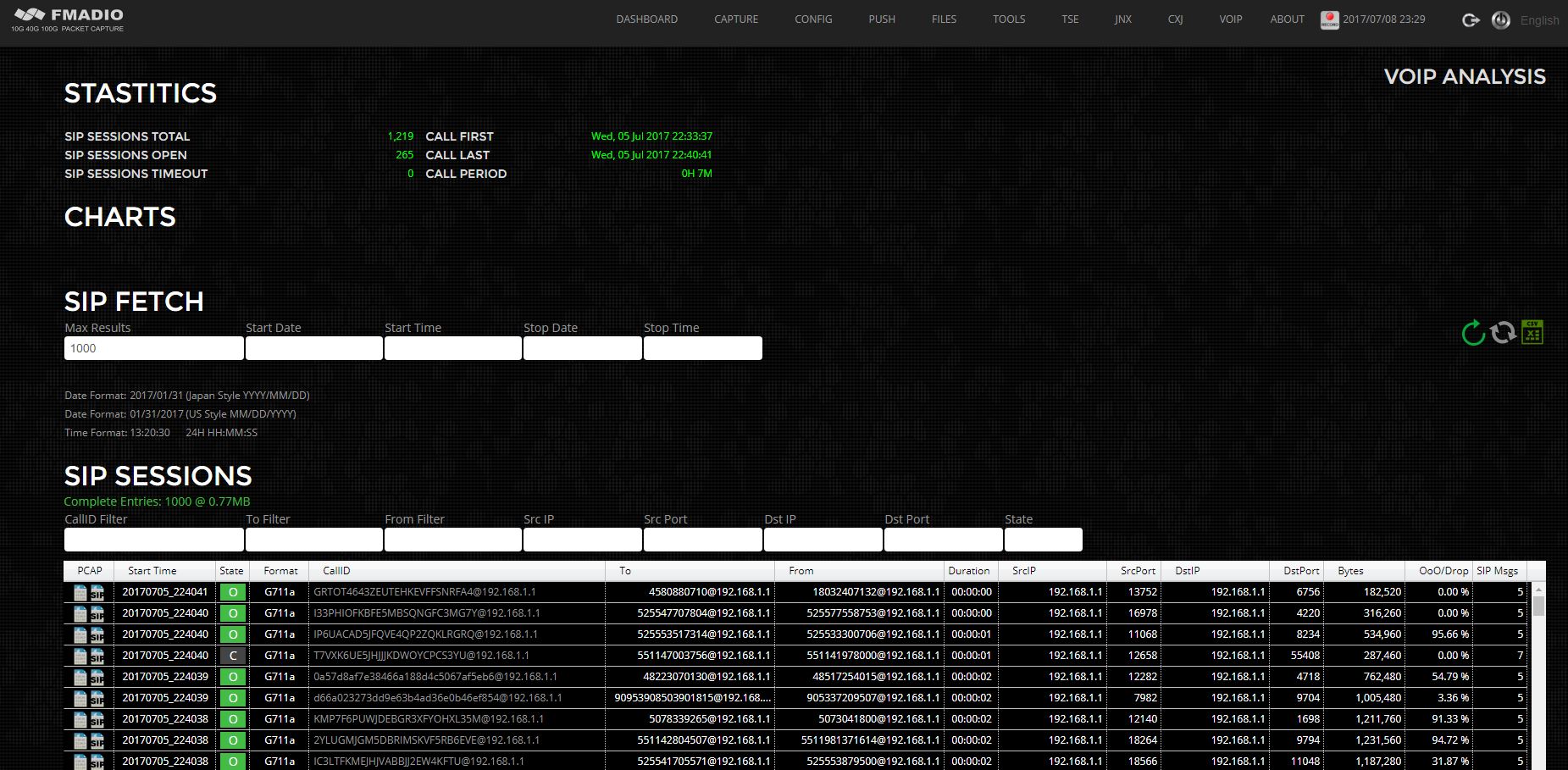The height and width of the screenshot is (770, 1568).
Task: Click the red RECORD icon
Action: 1329,19
